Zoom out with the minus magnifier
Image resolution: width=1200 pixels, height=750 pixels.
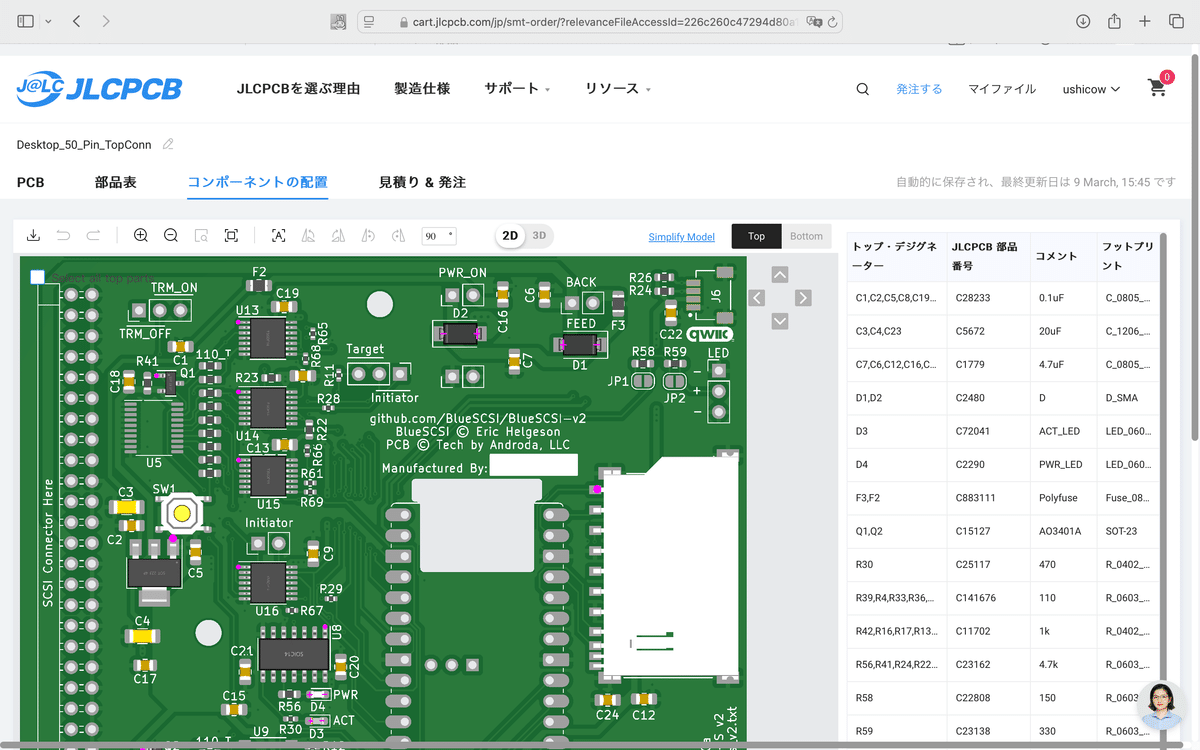[171, 236]
